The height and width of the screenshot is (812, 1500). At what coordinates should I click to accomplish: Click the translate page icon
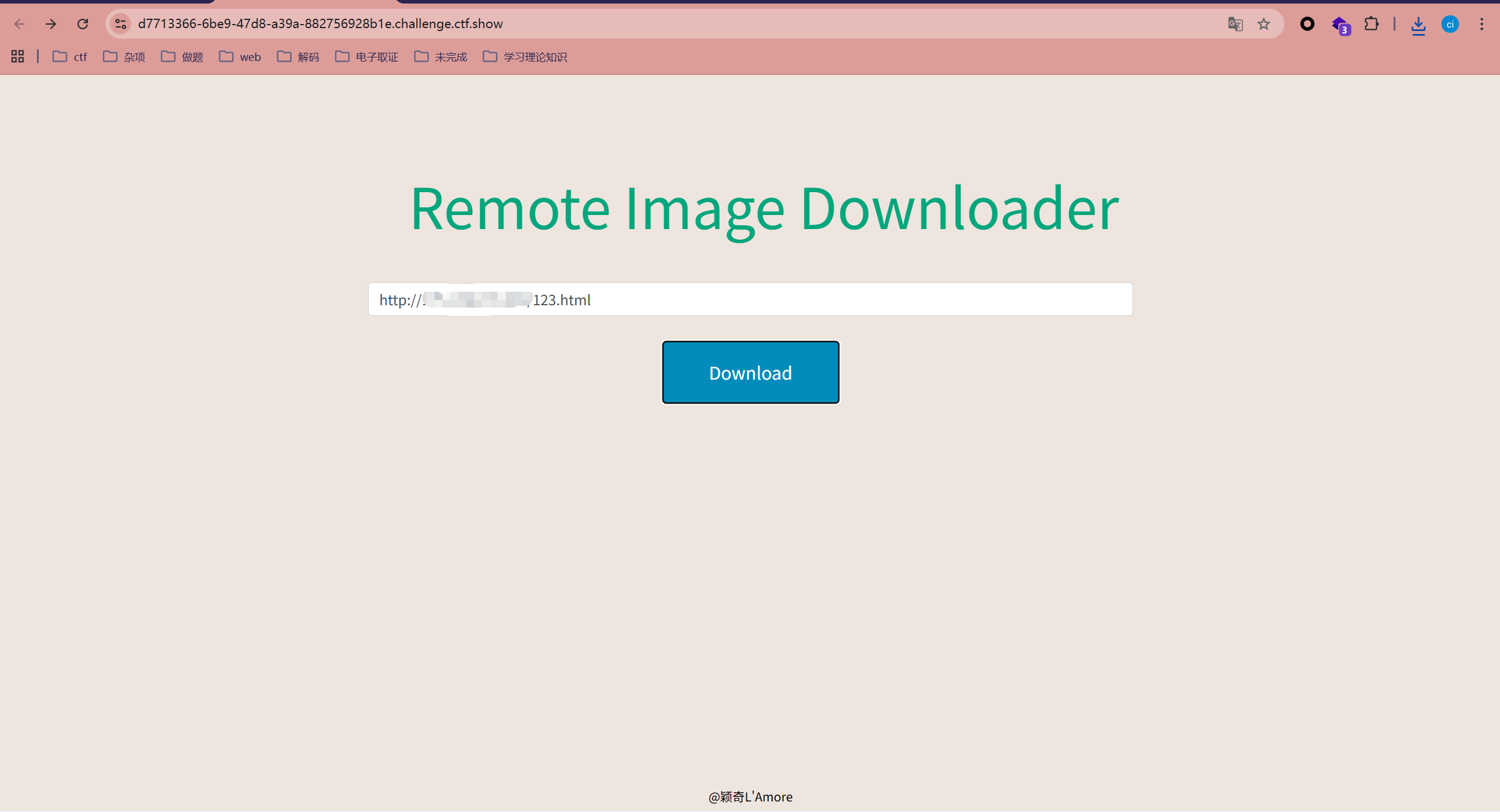click(1235, 24)
